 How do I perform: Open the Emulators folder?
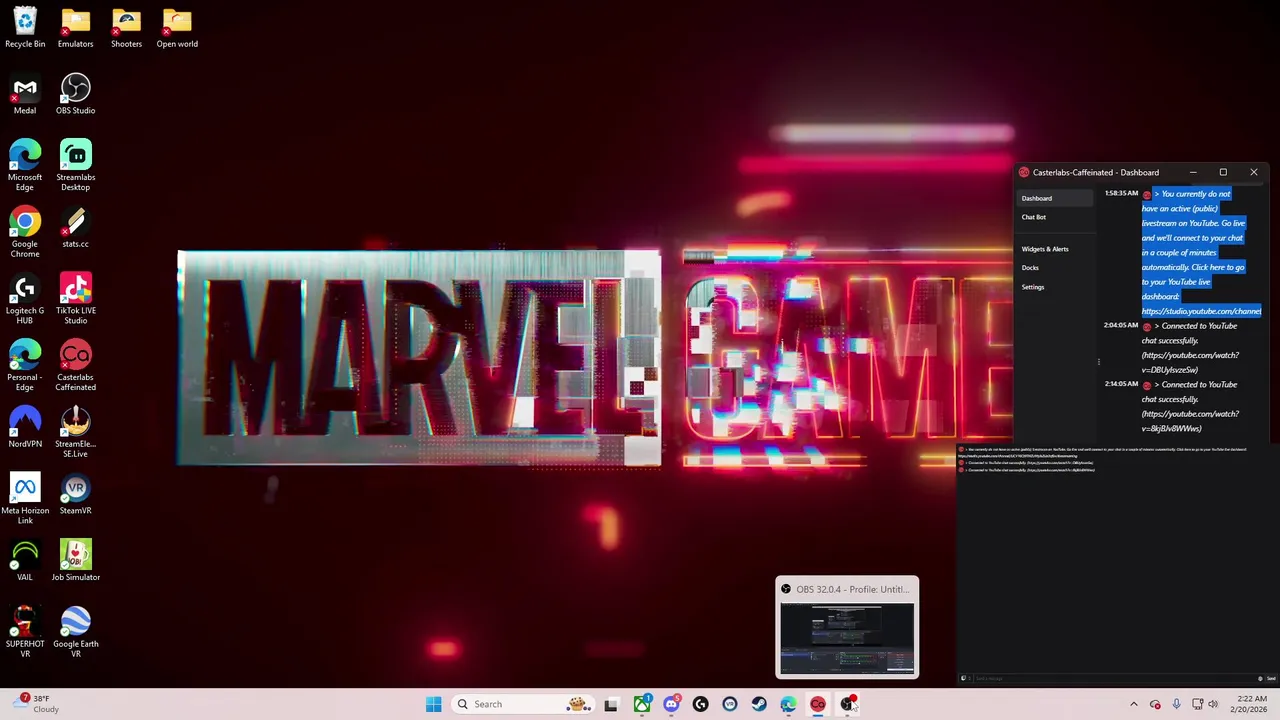pyautogui.click(x=75, y=28)
